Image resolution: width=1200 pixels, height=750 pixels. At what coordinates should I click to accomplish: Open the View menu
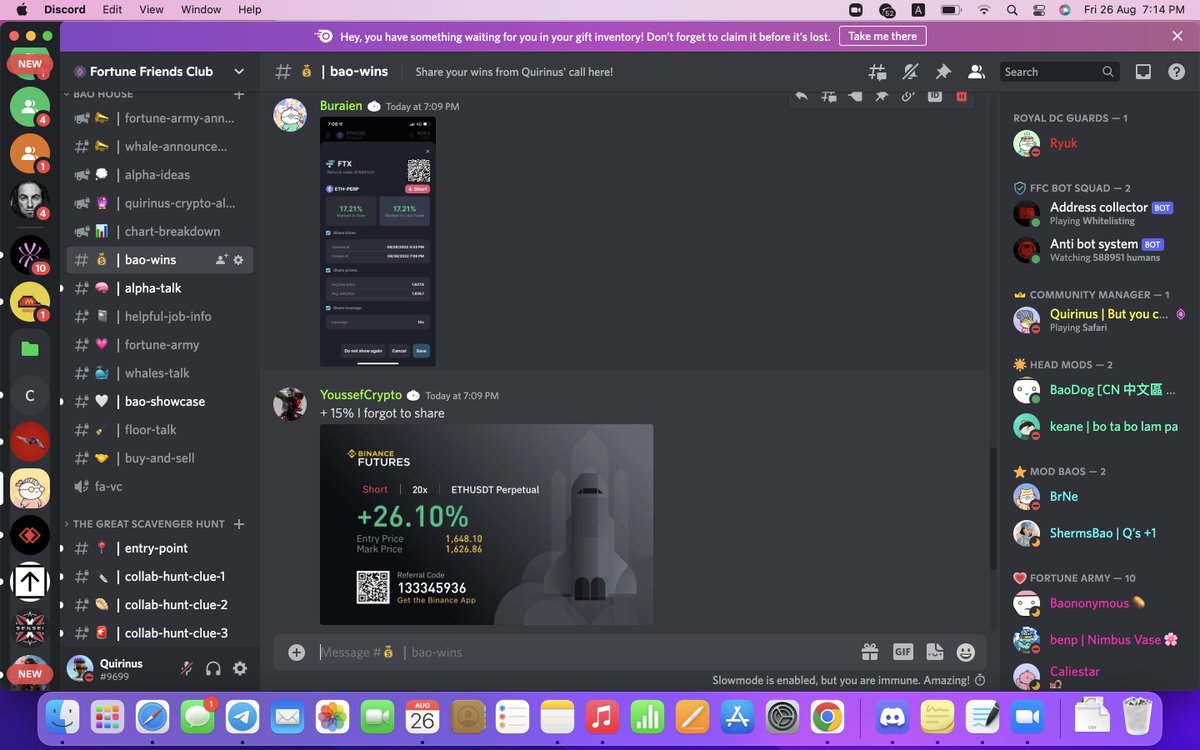151,10
